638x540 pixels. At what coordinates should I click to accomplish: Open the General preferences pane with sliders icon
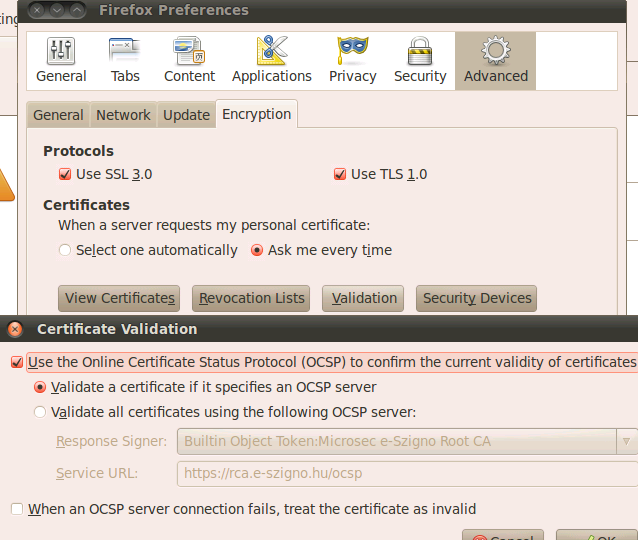pos(61,60)
